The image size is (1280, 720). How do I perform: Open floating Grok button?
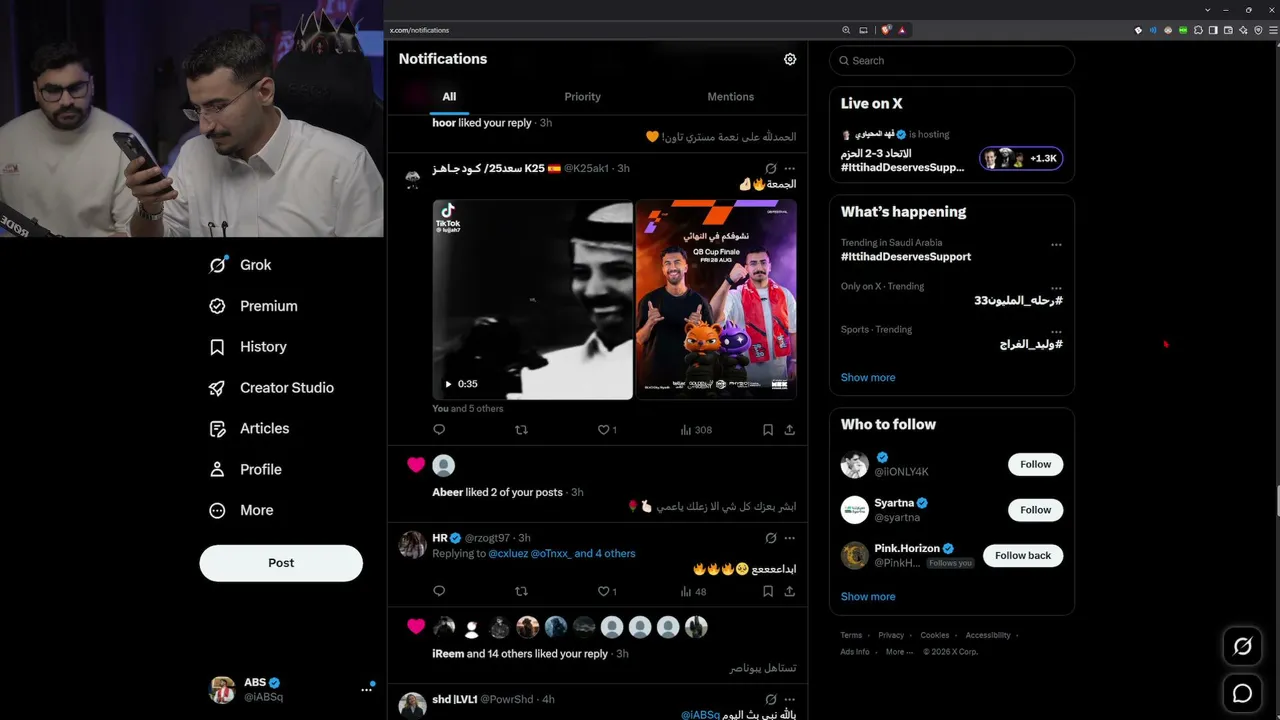[x=1243, y=647]
